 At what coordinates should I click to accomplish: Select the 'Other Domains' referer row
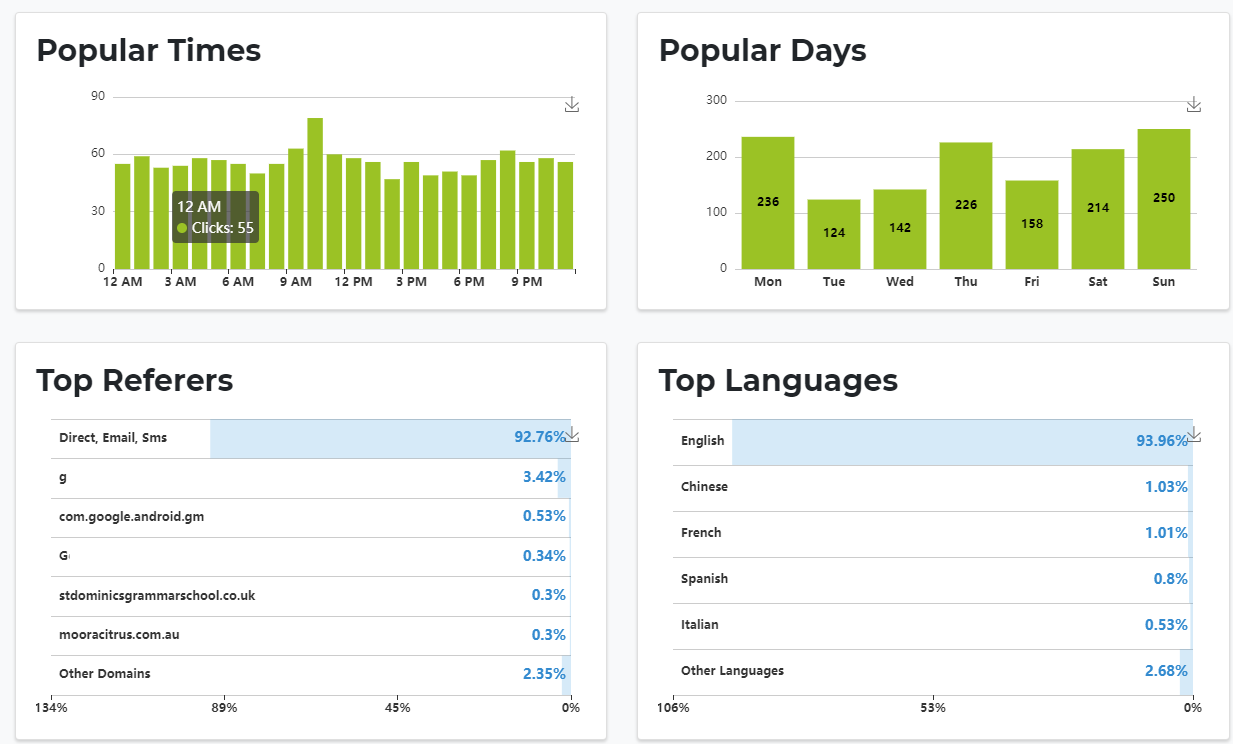[311, 675]
